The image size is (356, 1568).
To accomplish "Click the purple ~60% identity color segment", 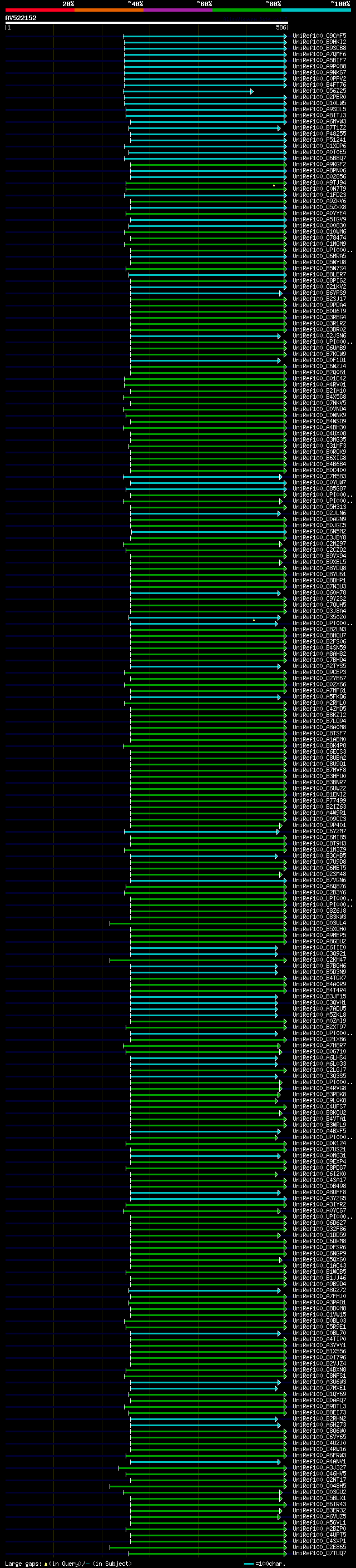I will (179, 10).
